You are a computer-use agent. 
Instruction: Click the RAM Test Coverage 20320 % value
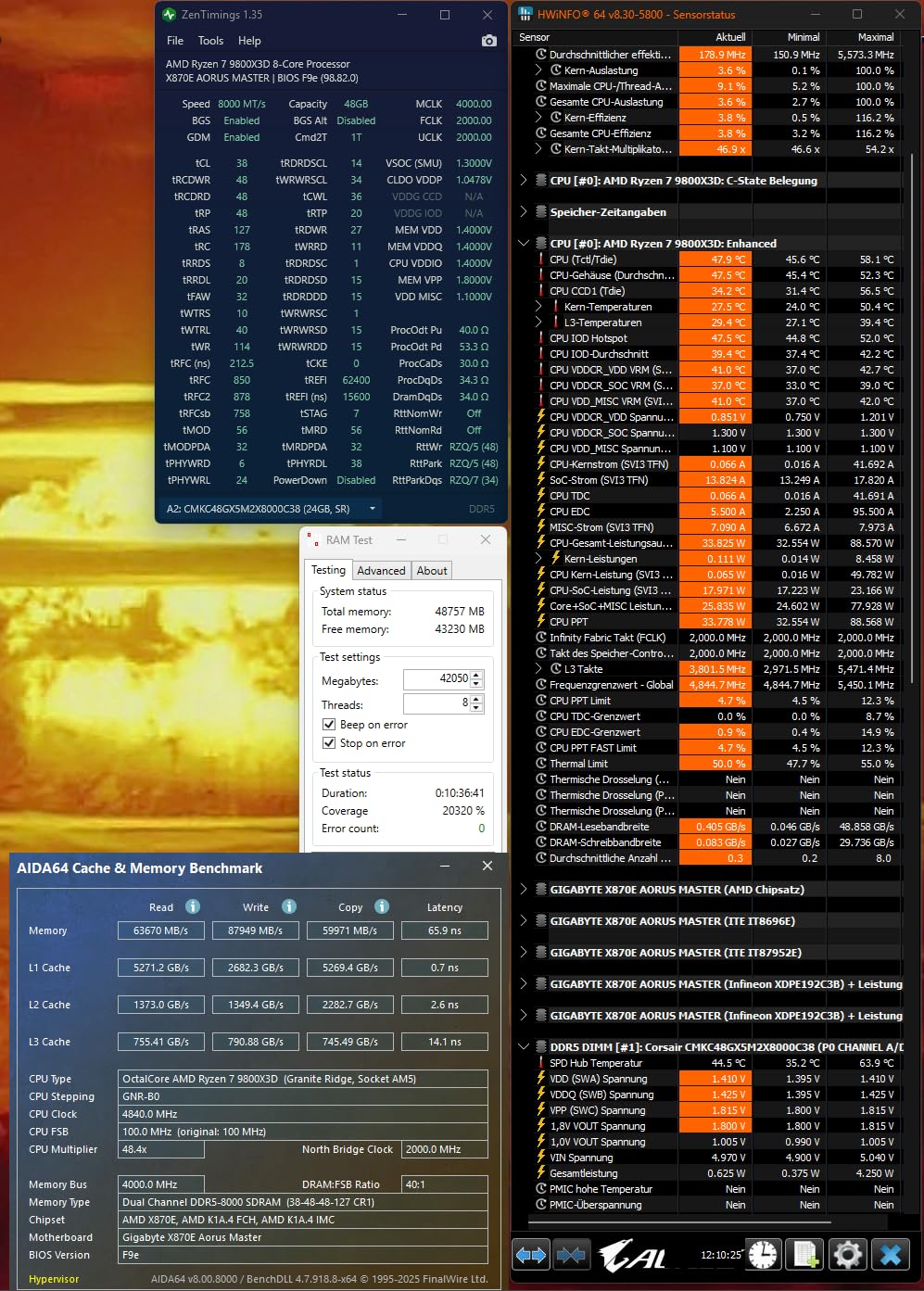pyautogui.click(x=463, y=811)
